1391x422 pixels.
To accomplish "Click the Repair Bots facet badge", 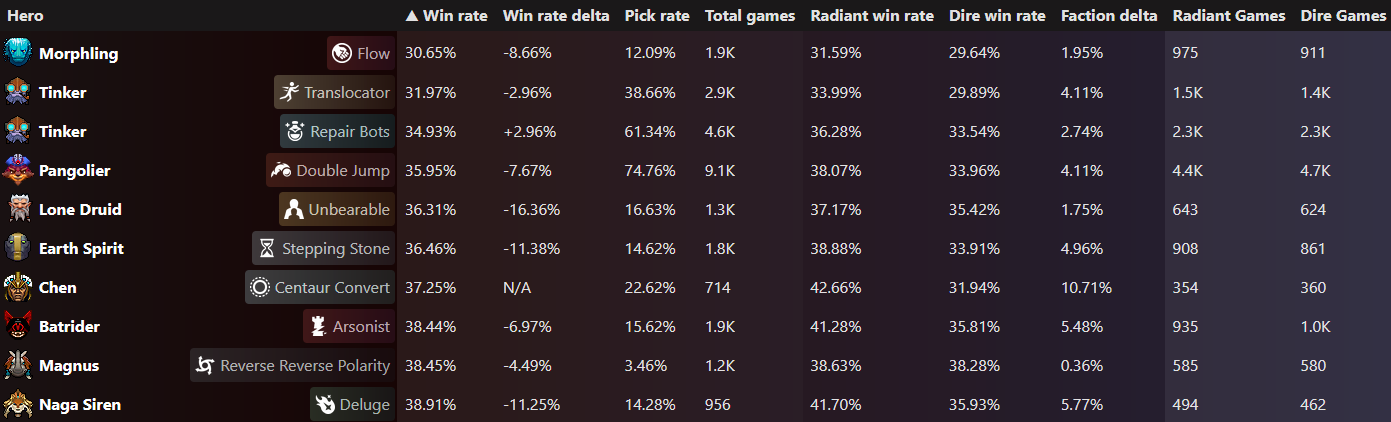I will pyautogui.click(x=337, y=131).
